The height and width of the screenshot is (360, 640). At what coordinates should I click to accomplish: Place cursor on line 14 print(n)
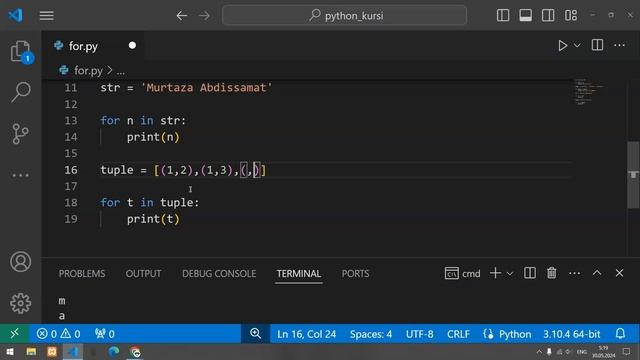153,137
